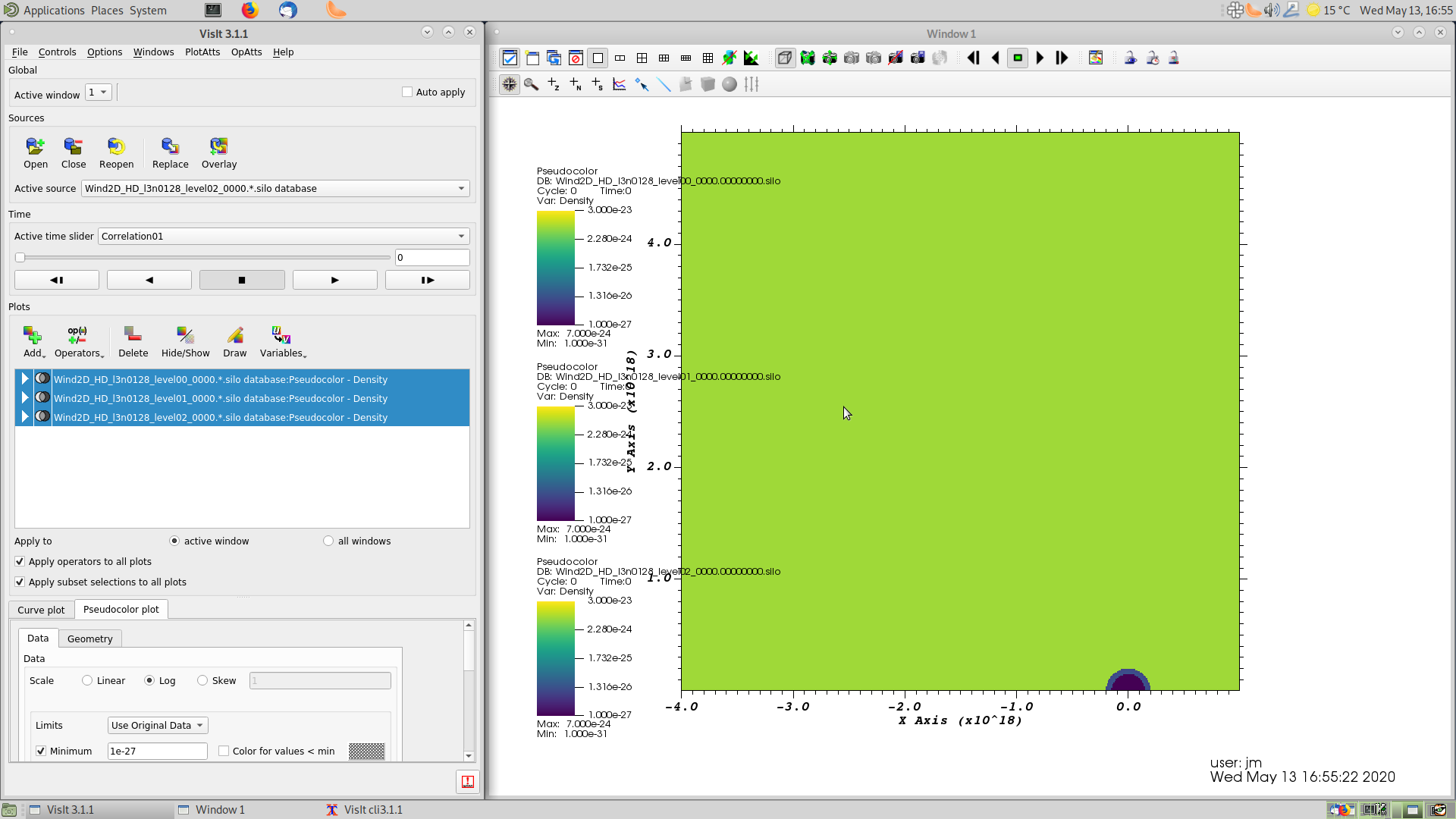The height and width of the screenshot is (819, 1456).
Task: Open the plot colors spreadsheet icon on playback toolbar
Action: point(1097,58)
